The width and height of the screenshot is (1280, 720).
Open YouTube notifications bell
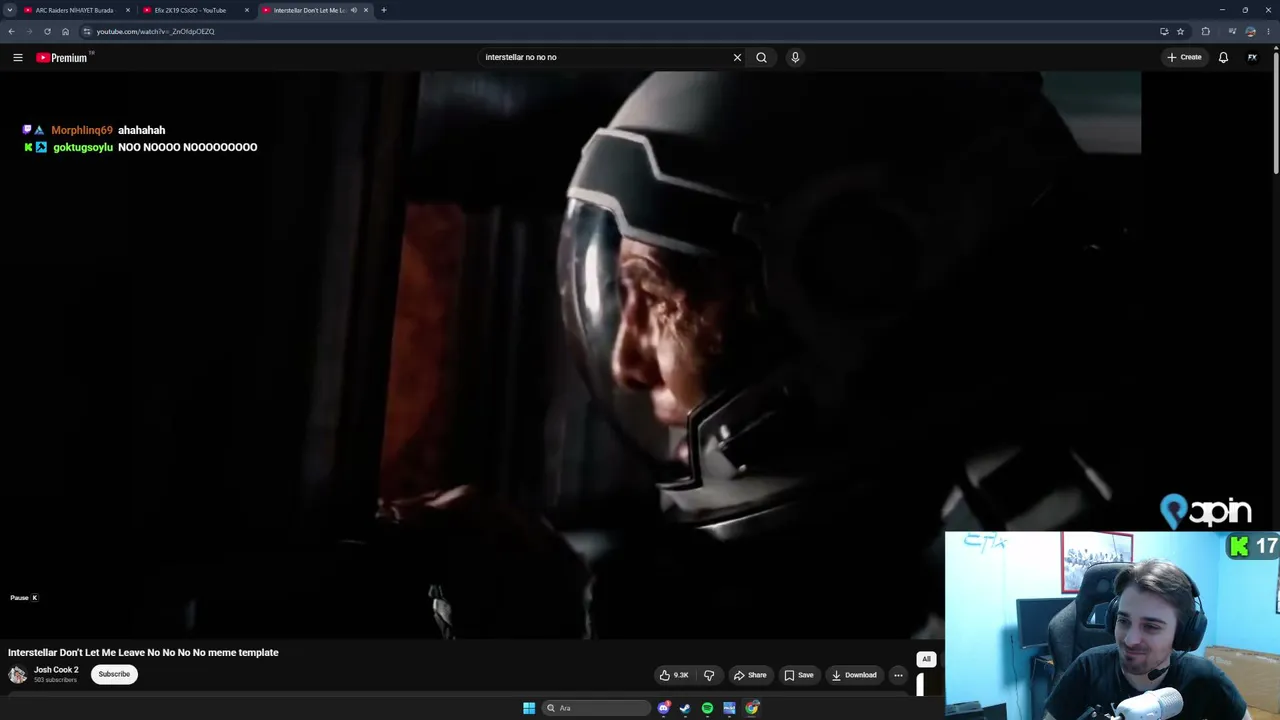[x=1223, y=57]
